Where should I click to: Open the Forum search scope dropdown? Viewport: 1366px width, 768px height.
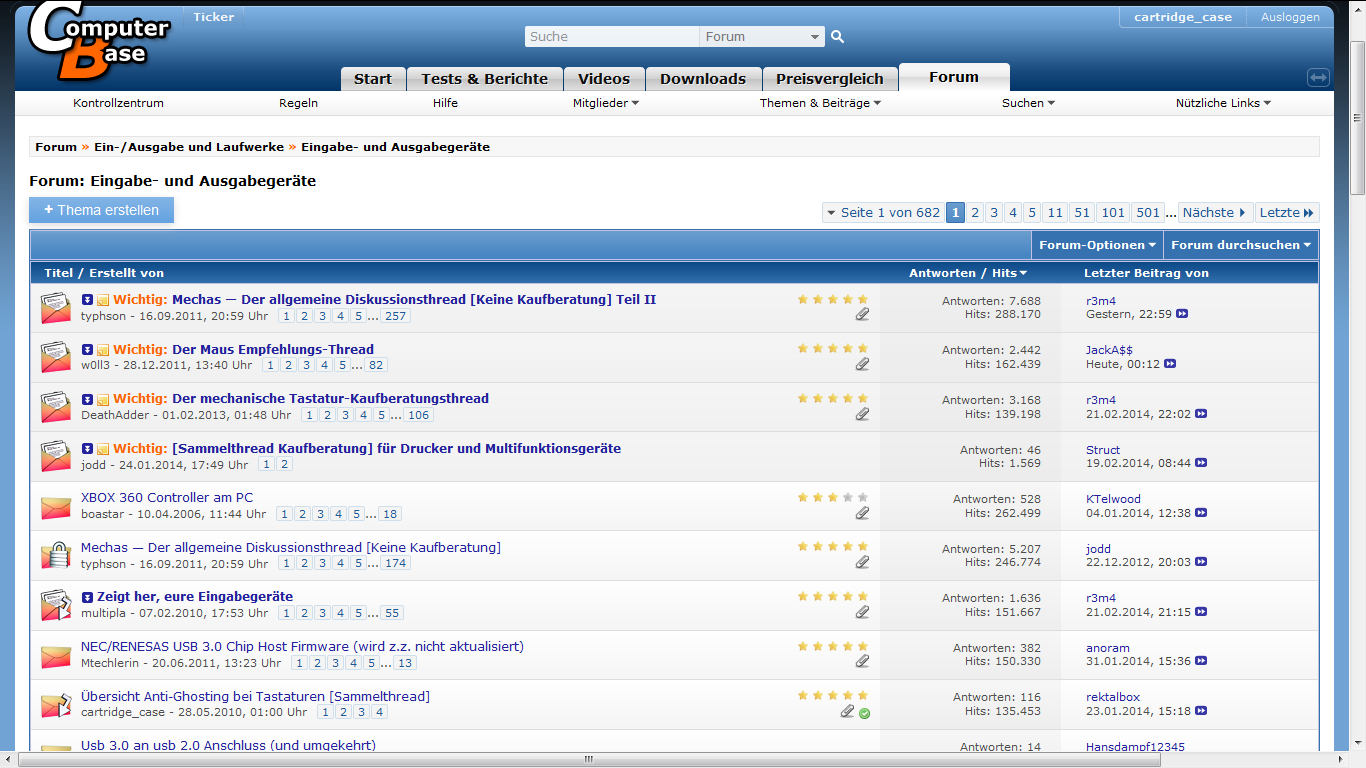(762, 37)
